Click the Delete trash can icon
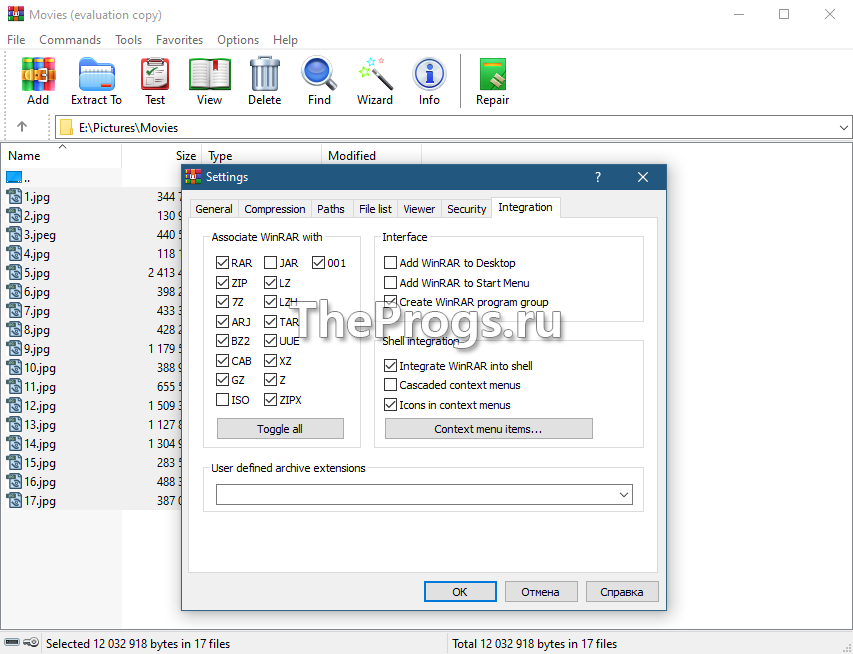 pyautogui.click(x=265, y=74)
